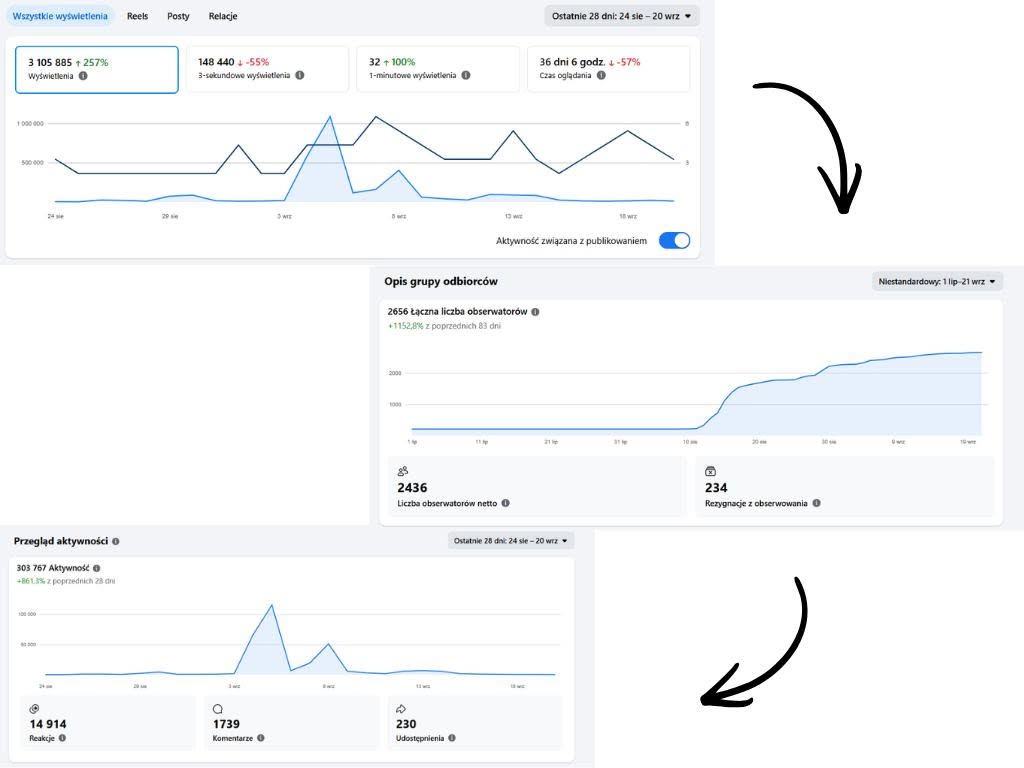This screenshot has height=768, width=1024.
Task: Show info for 3-sekundowe wyświetlenia
Action: point(300,75)
